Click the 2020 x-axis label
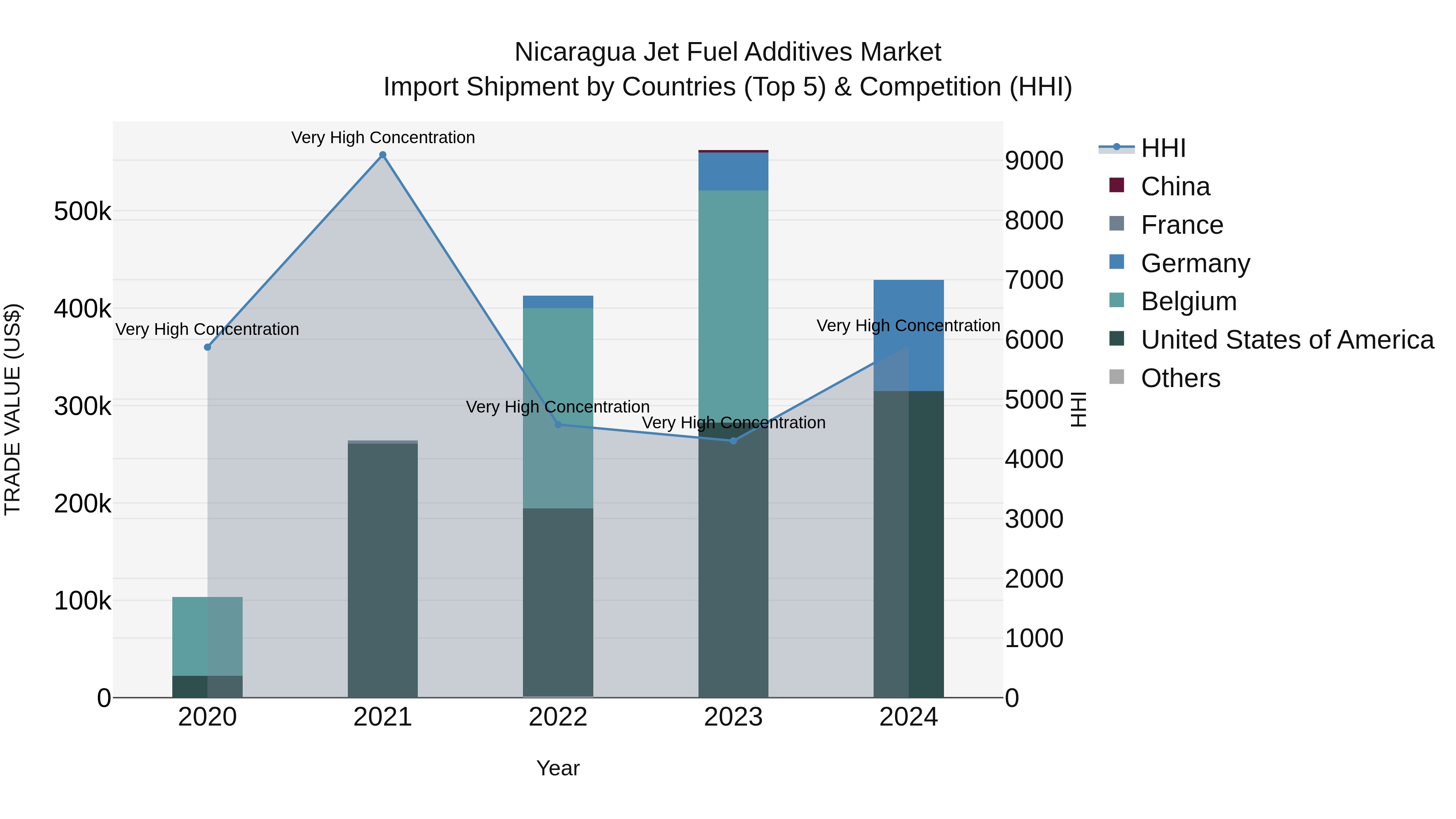Image resolution: width=1456 pixels, height=819 pixels. (x=207, y=717)
